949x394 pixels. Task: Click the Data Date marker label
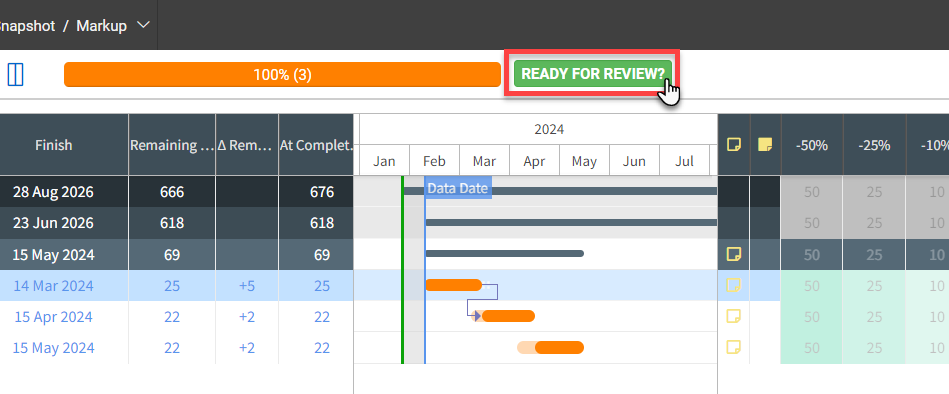click(x=457, y=188)
